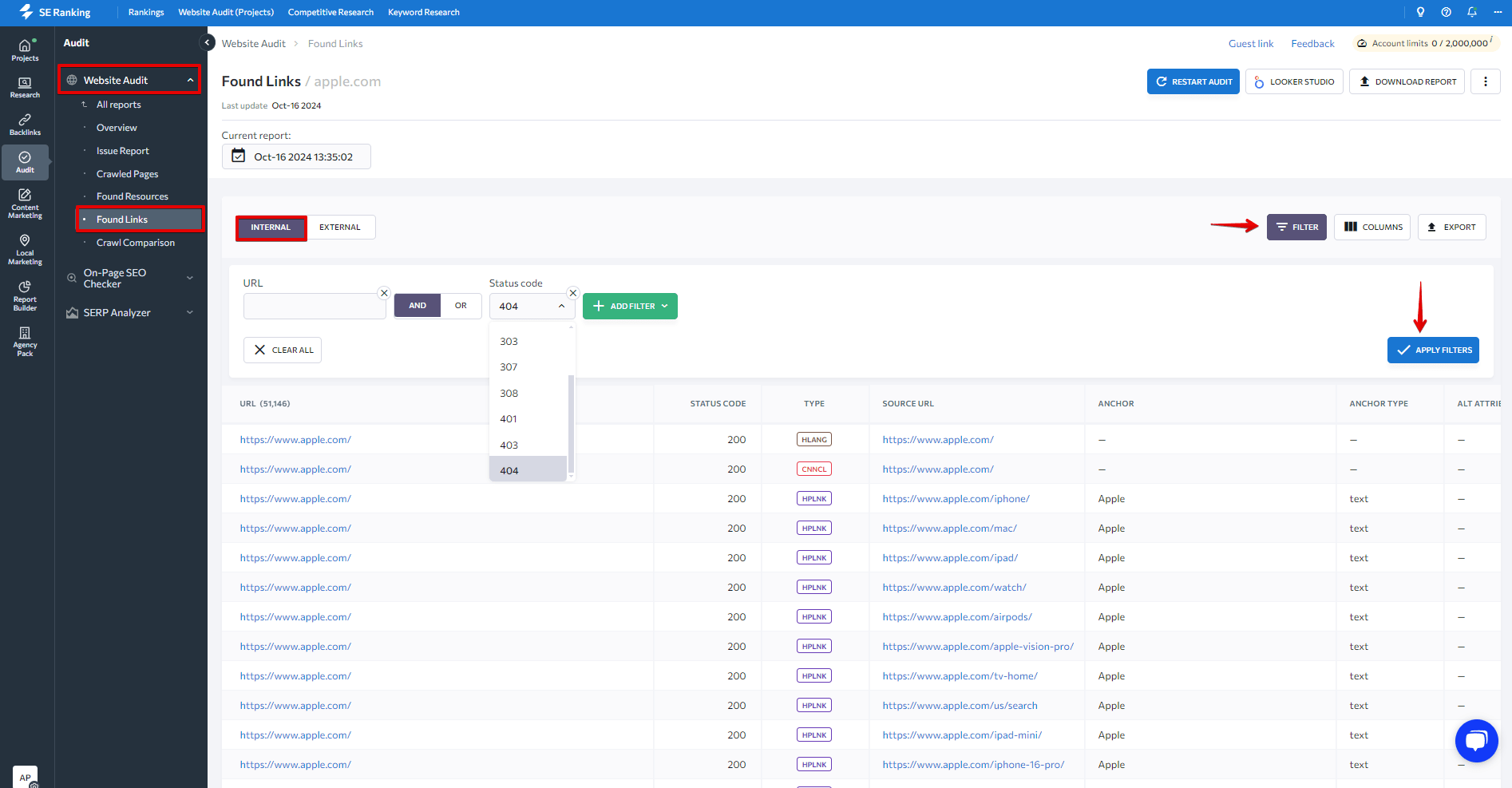Open Report Builder sidebar icon
The width and height of the screenshot is (1512, 788).
[x=25, y=296]
